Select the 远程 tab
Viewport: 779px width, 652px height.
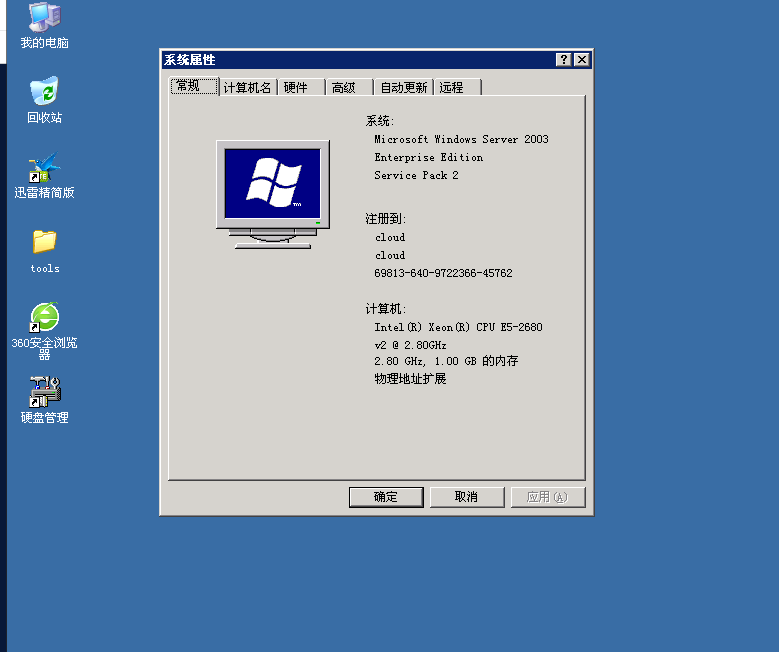point(452,88)
